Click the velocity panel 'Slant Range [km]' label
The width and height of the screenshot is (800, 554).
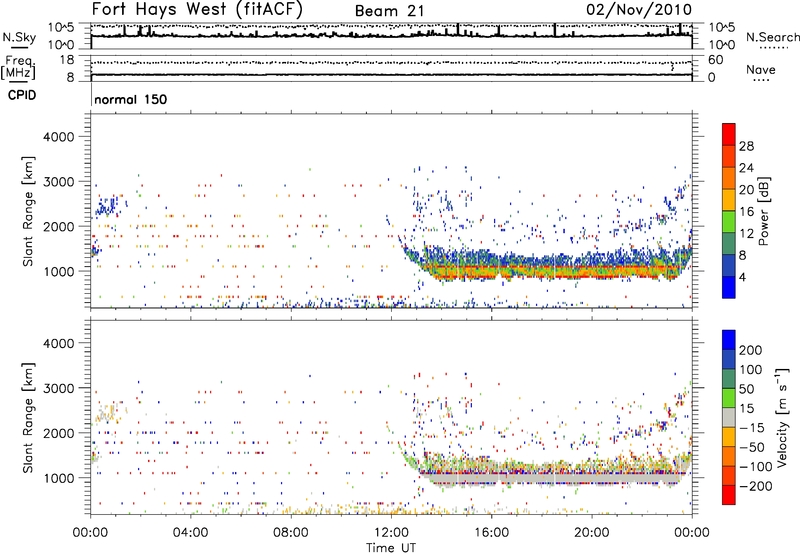point(28,417)
